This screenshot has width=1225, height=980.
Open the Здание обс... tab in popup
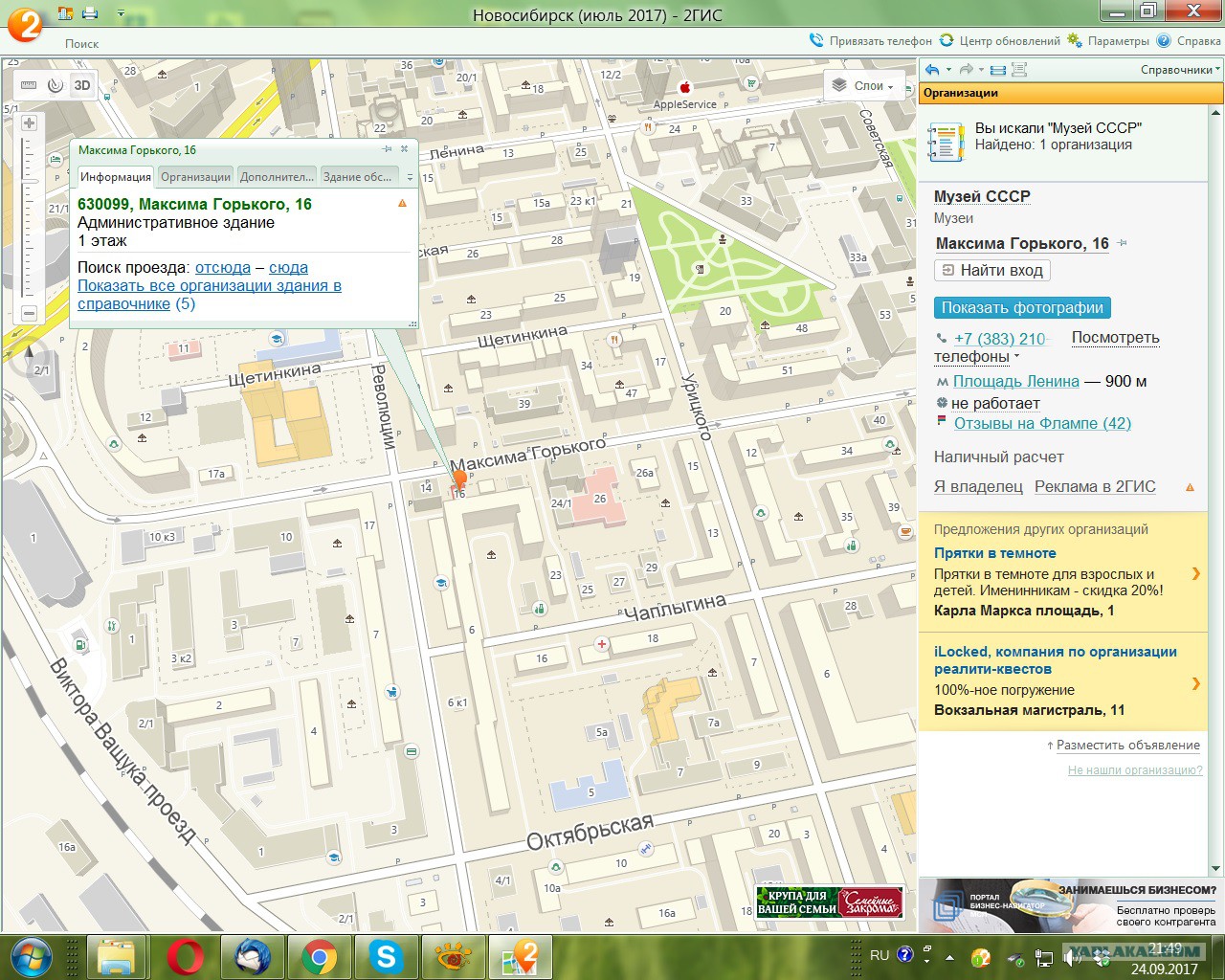pyautogui.click(x=357, y=176)
